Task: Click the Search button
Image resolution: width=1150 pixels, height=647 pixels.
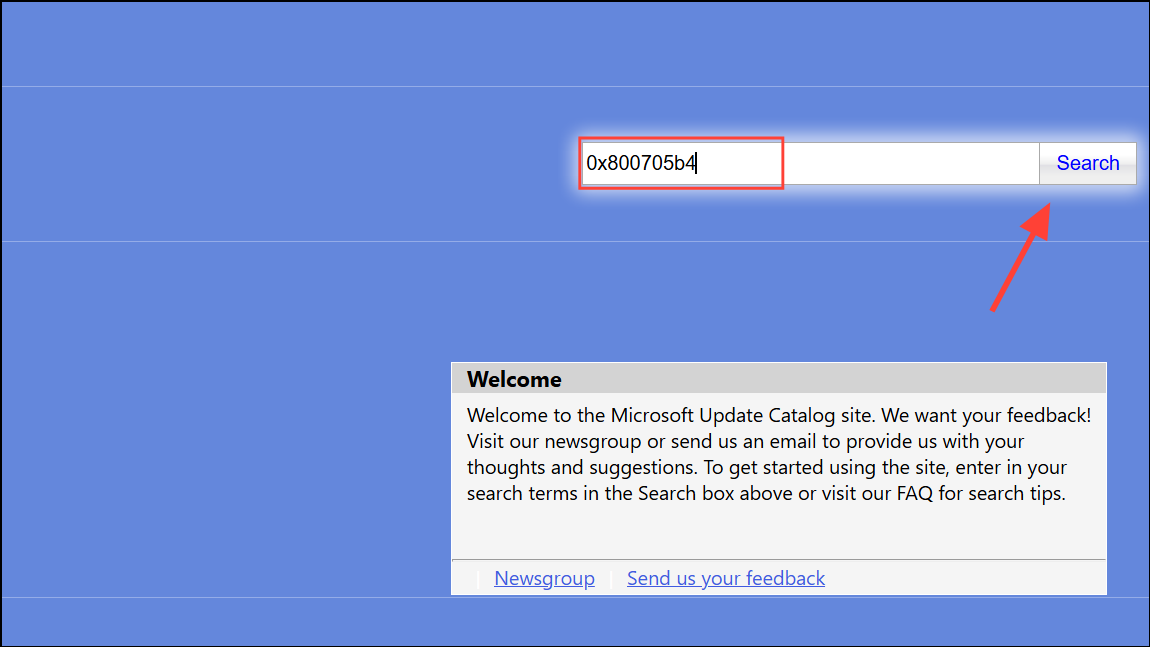Action: click(1087, 163)
